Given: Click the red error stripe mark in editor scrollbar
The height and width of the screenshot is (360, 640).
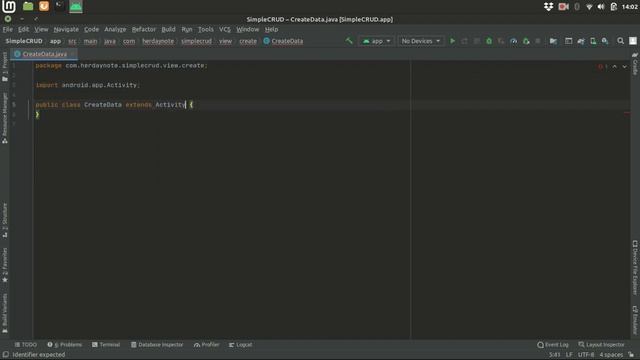Looking at the screenshot, I should click(x=627, y=114).
